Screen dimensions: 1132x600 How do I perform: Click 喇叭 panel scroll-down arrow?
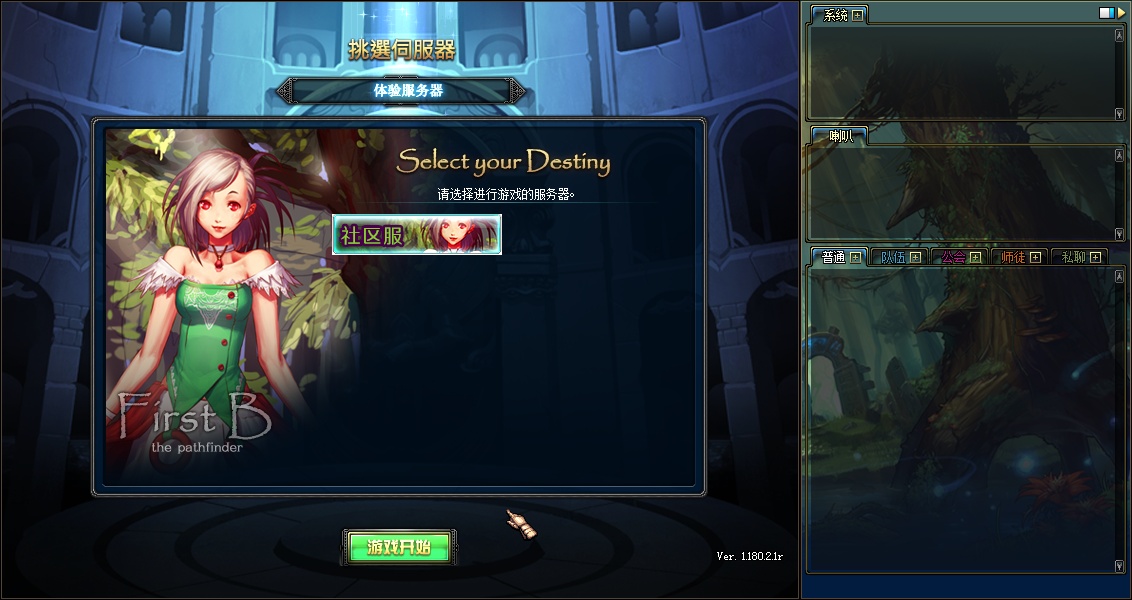(1120, 234)
